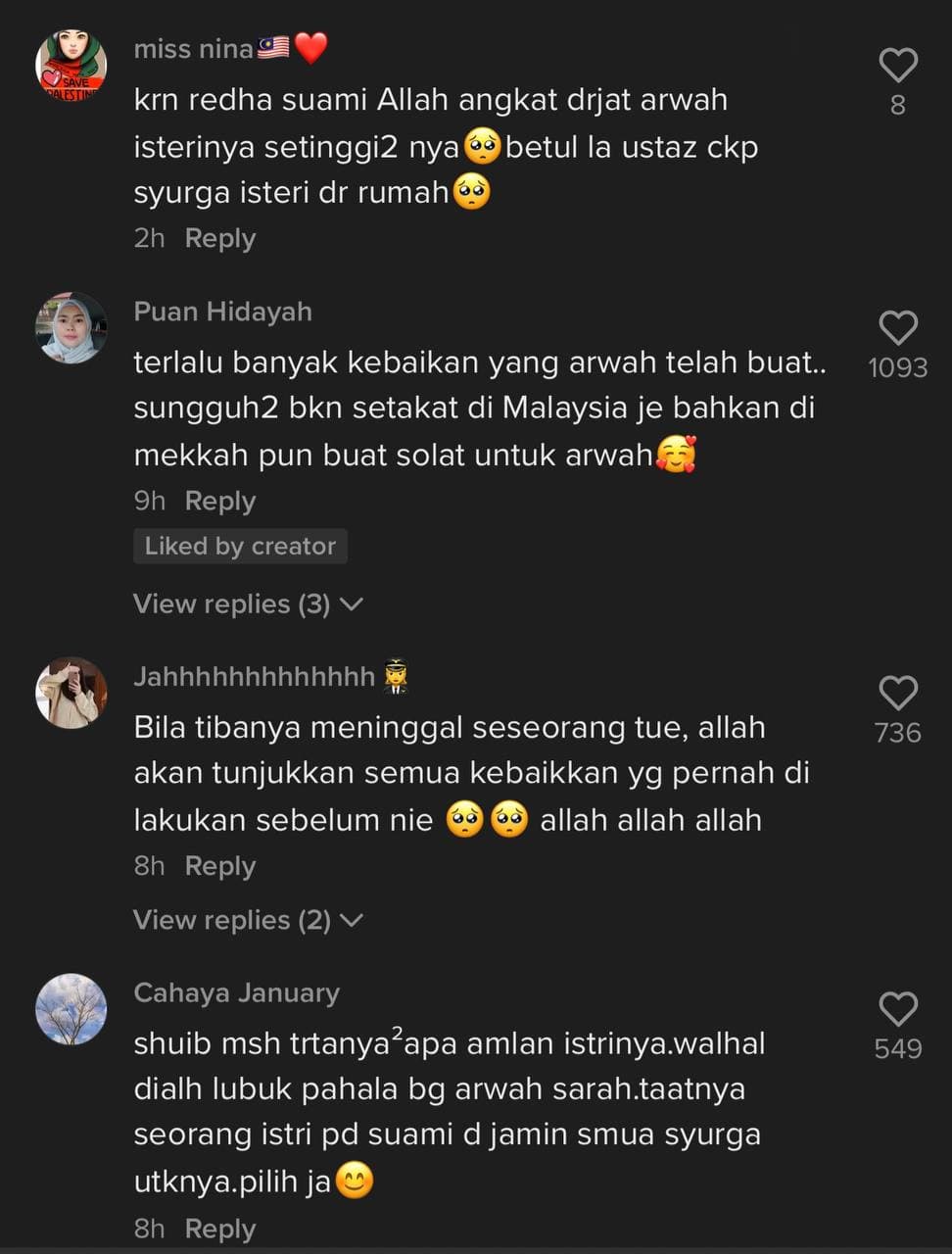Viewport: 952px width, 1254px height.
Task: Click the chevron next to View replies (3)
Action: (x=351, y=605)
